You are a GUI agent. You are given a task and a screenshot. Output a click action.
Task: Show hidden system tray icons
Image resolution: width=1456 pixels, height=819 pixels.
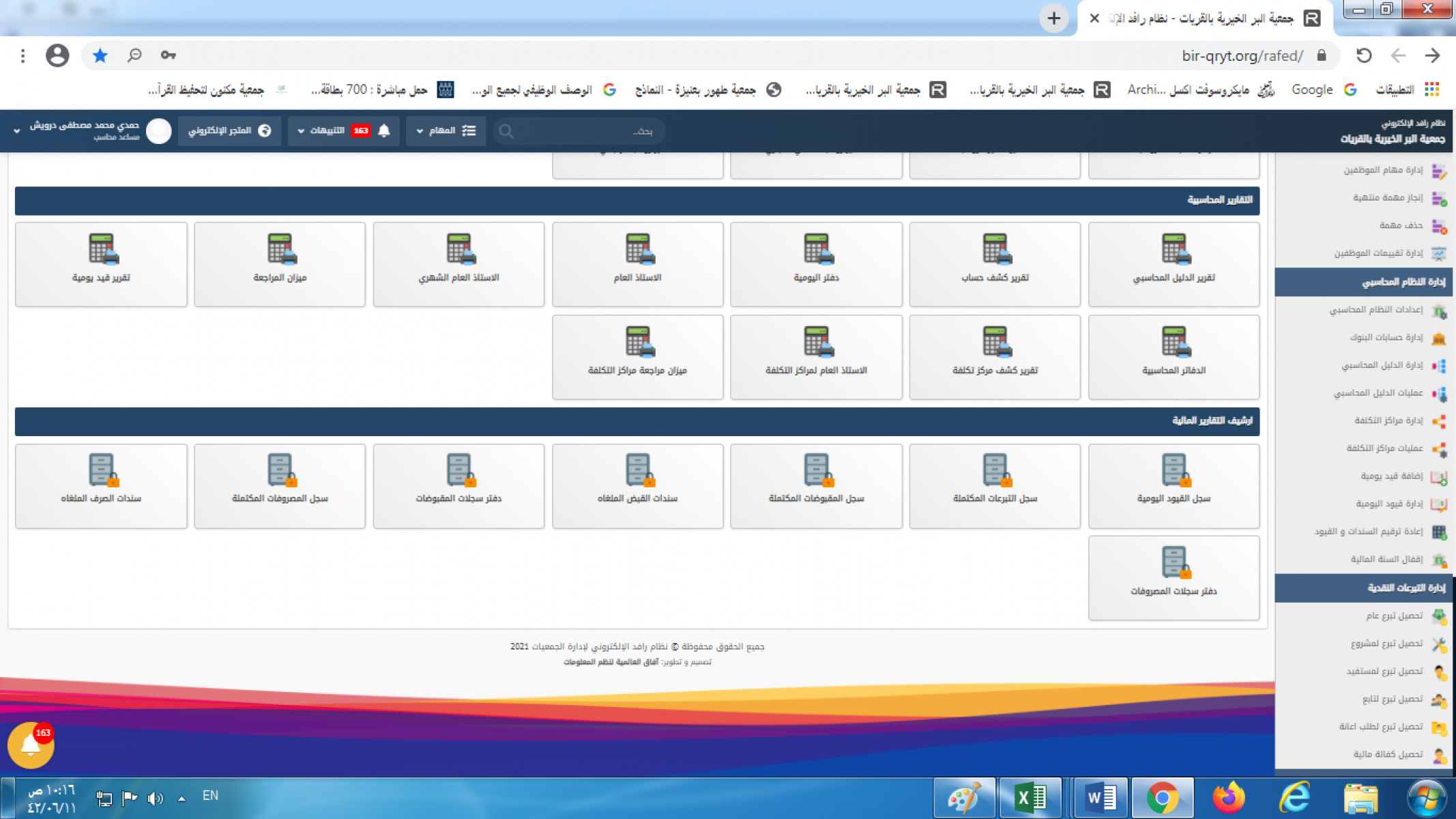point(181,797)
